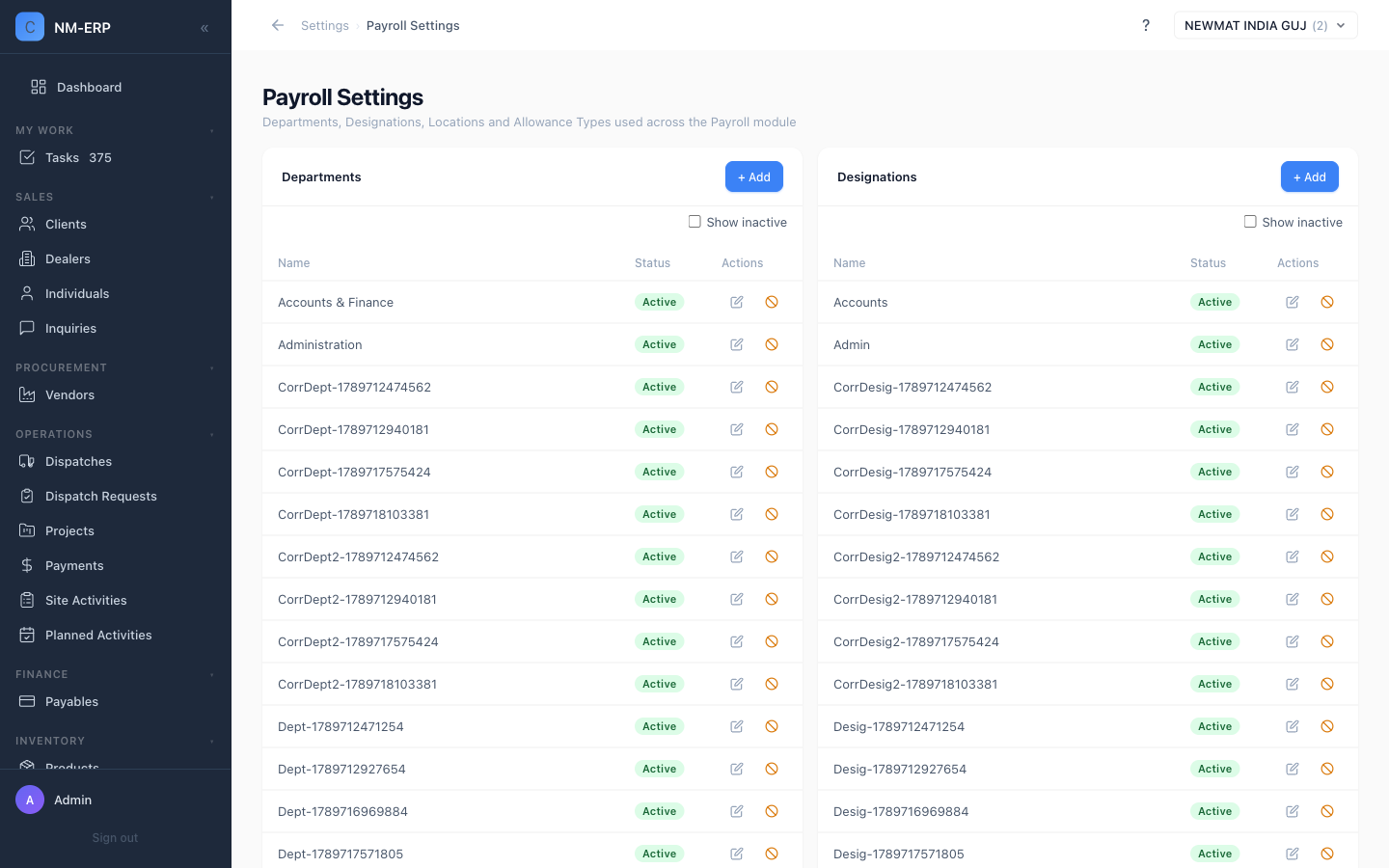This screenshot has height=868, width=1389.
Task: Select the Dept-1789716969884 row name
Action: coord(342,811)
